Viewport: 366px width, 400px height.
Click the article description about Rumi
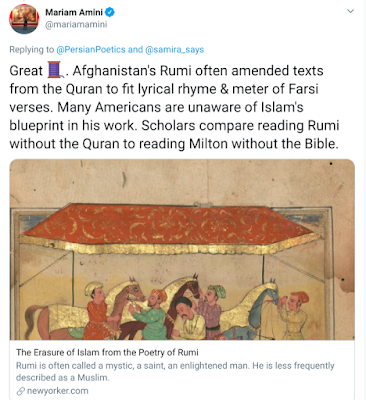pos(175,371)
